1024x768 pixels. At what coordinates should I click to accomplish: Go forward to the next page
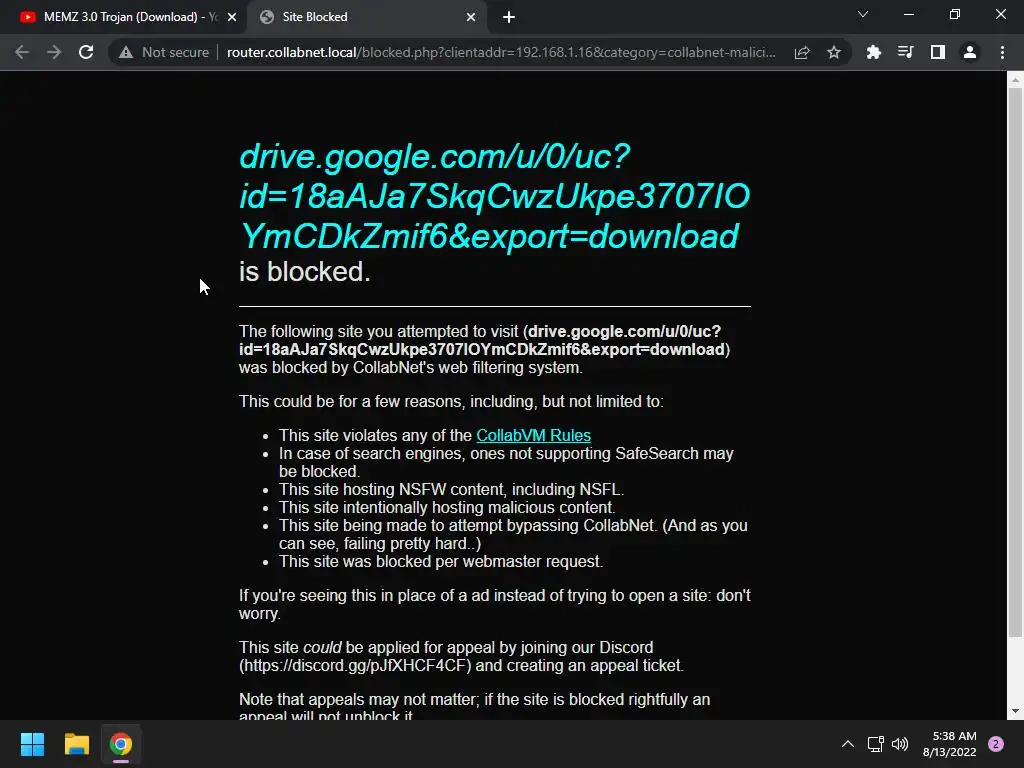pyautogui.click(x=54, y=52)
